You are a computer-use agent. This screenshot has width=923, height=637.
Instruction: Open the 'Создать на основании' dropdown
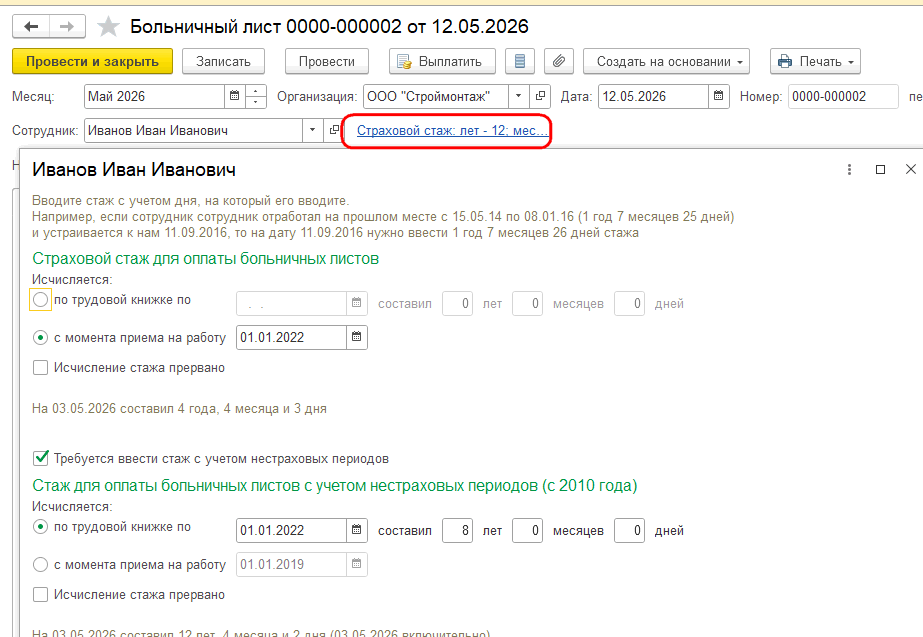coord(666,61)
